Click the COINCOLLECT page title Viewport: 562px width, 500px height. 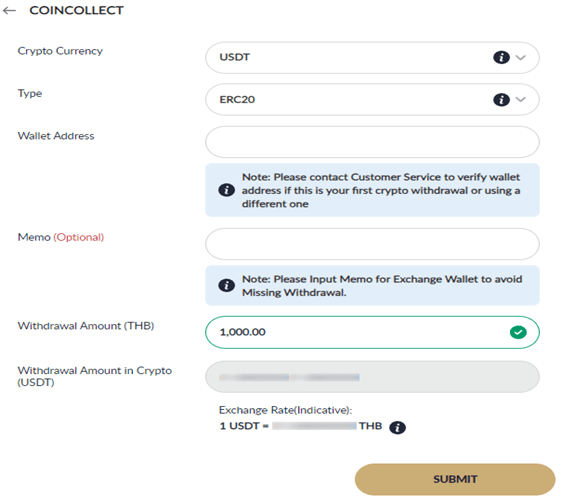point(76,10)
